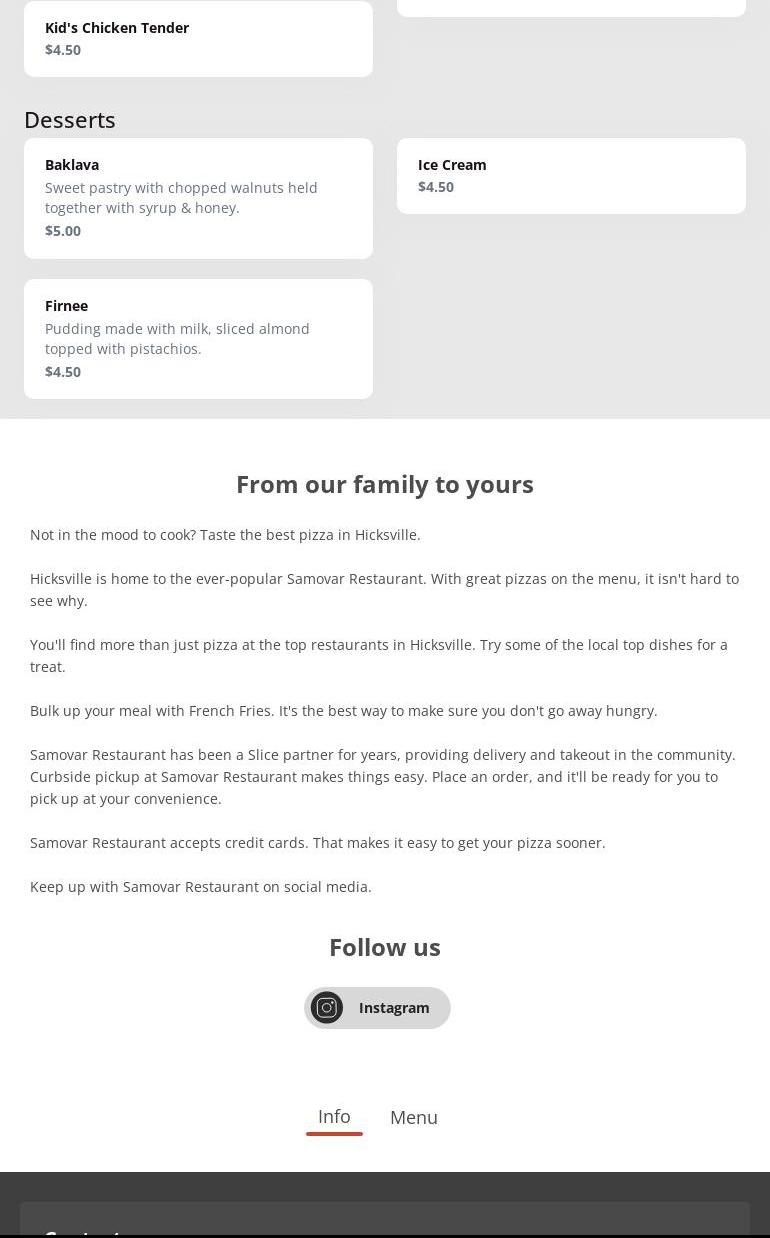
Task: Click the "From our family to yours" heading
Action: [x=385, y=484]
